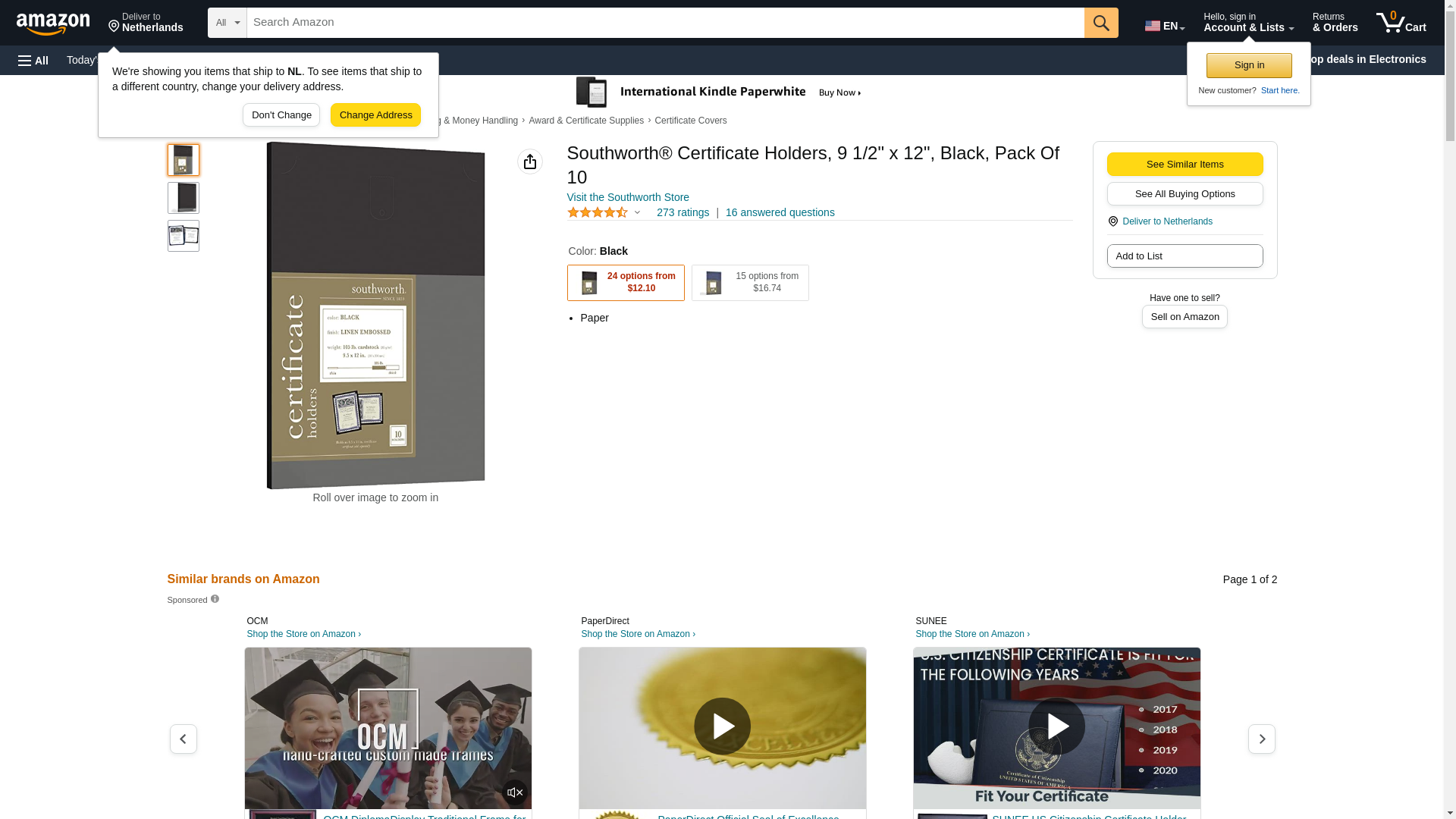Click the Amazon logo

tap(53, 24)
